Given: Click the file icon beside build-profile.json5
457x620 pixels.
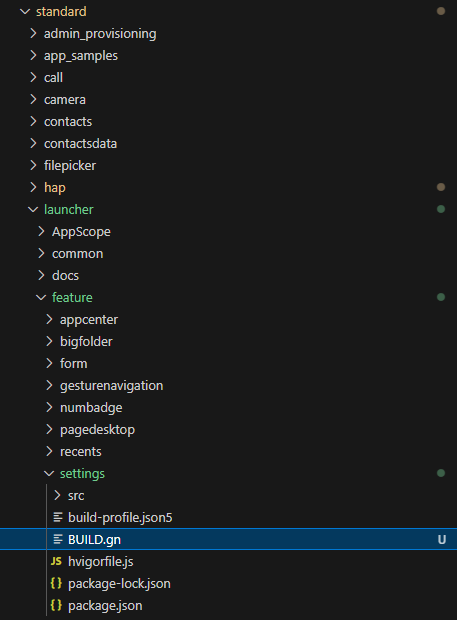Looking at the screenshot, I should pyautogui.click(x=58, y=517).
